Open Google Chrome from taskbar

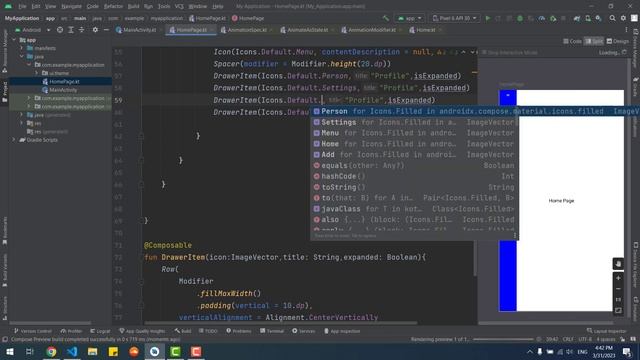[x=51, y=351]
